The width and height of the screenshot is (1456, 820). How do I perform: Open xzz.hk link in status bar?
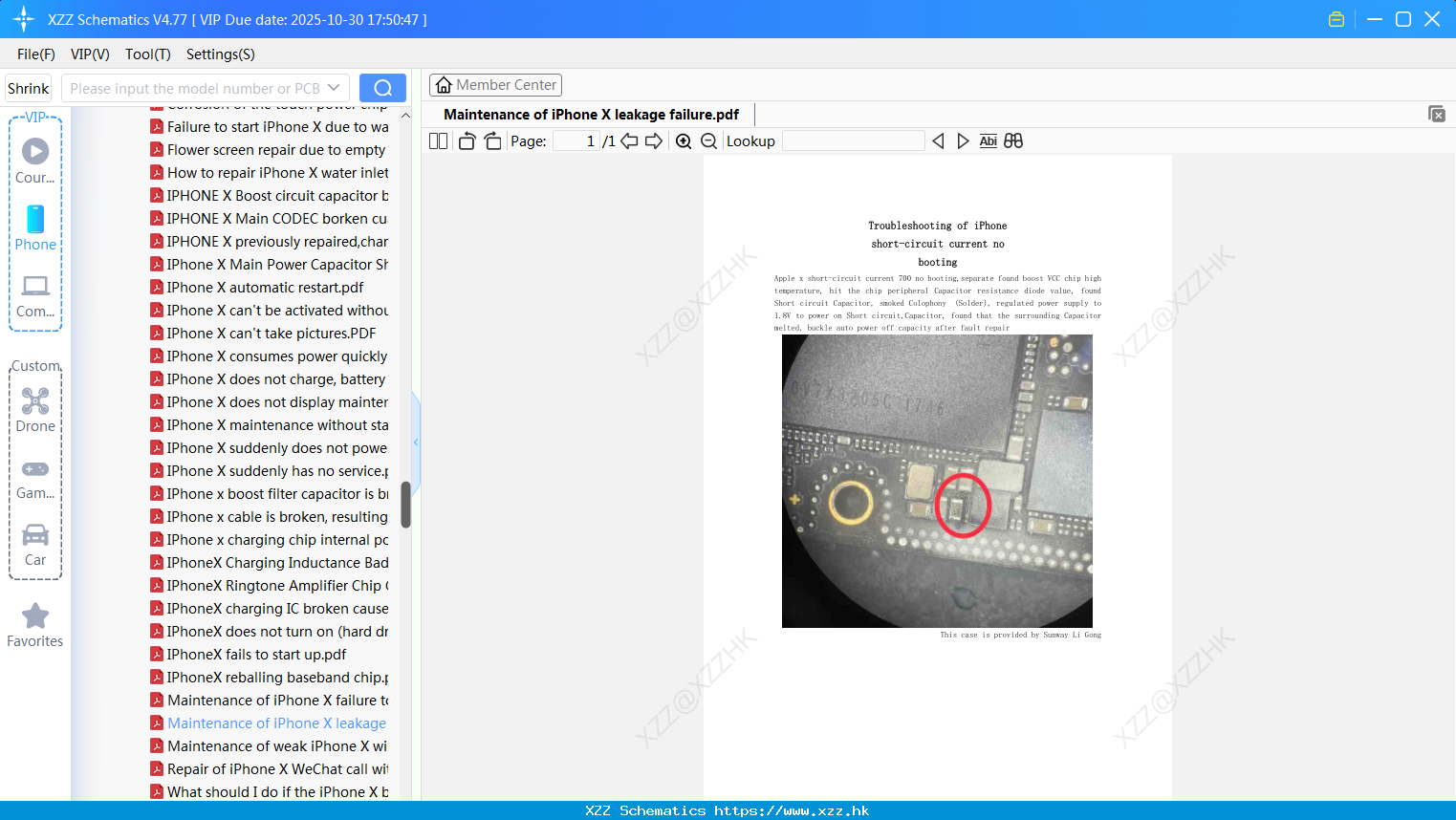click(792, 810)
